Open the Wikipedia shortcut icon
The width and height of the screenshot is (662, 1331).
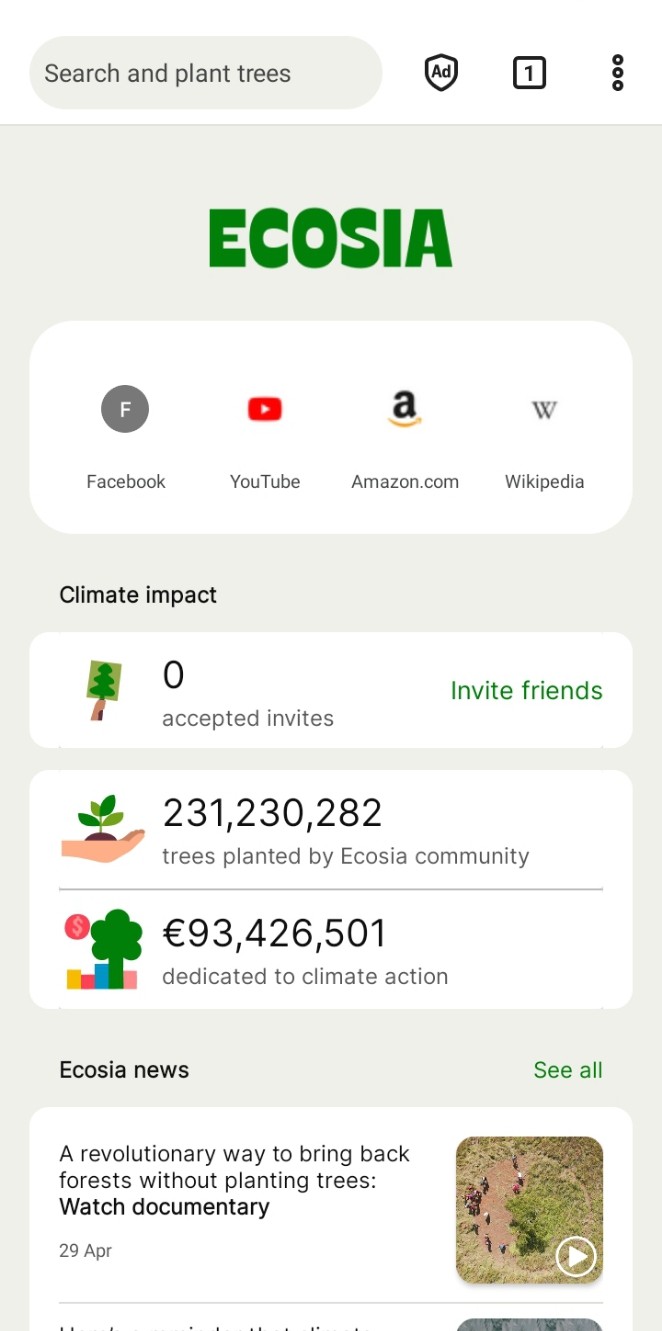tap(544, 409)
